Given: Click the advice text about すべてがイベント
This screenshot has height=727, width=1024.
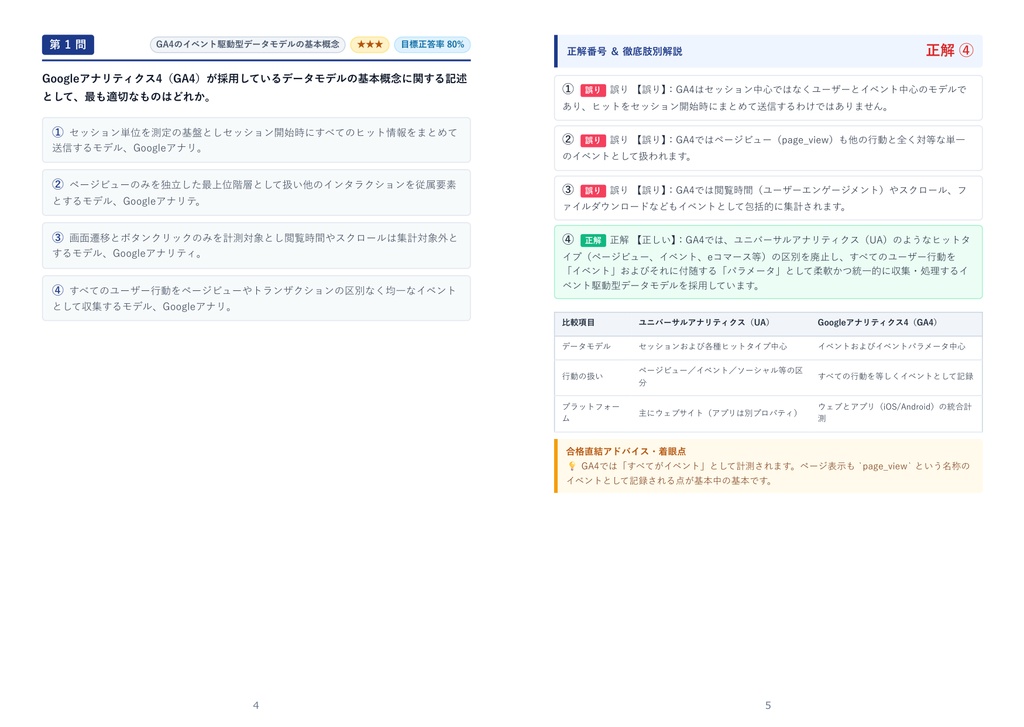Looking at the screenshot, I should tap(768, 474).
